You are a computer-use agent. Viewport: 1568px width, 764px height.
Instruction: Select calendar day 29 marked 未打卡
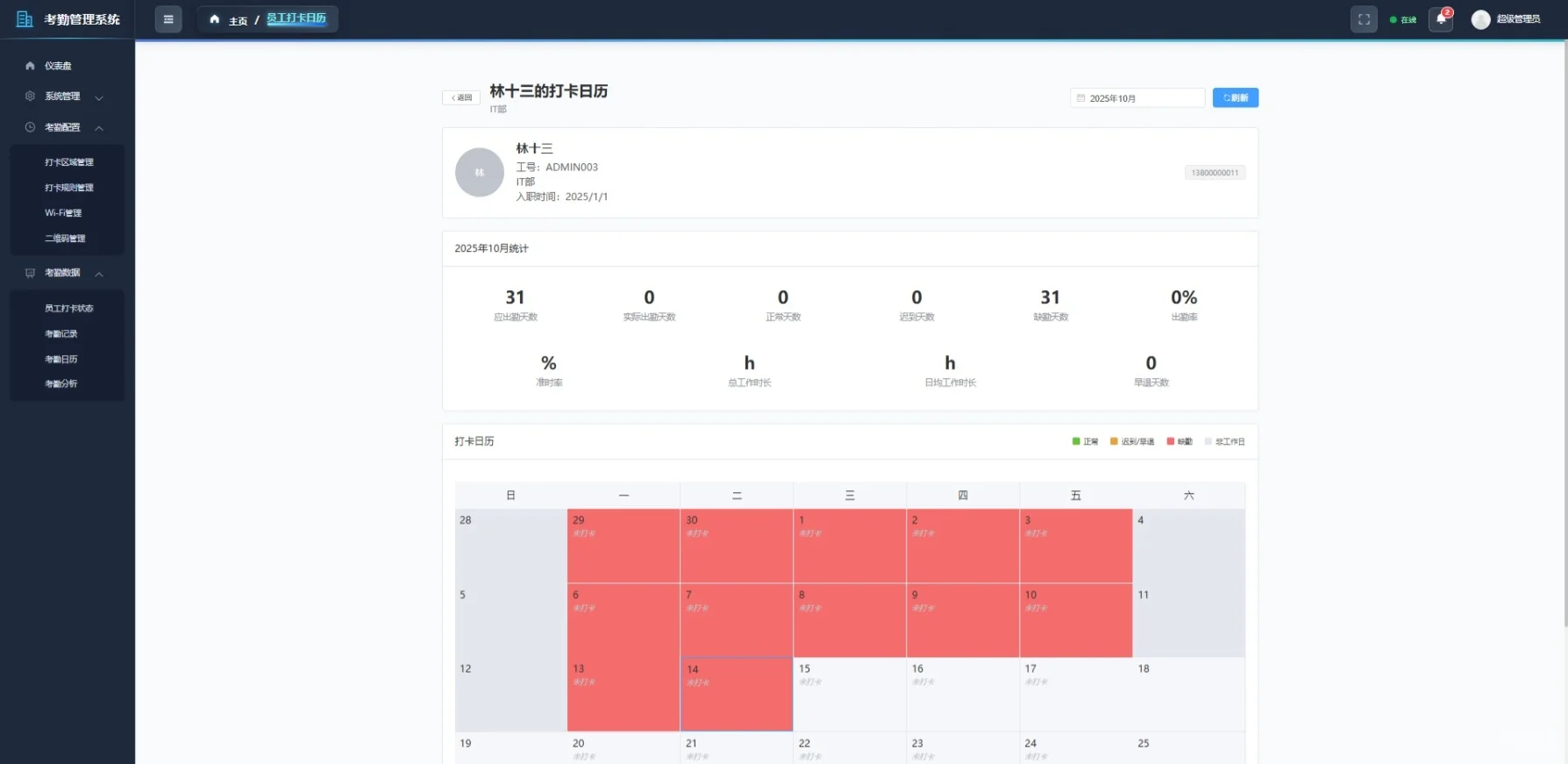pos(624,546)
